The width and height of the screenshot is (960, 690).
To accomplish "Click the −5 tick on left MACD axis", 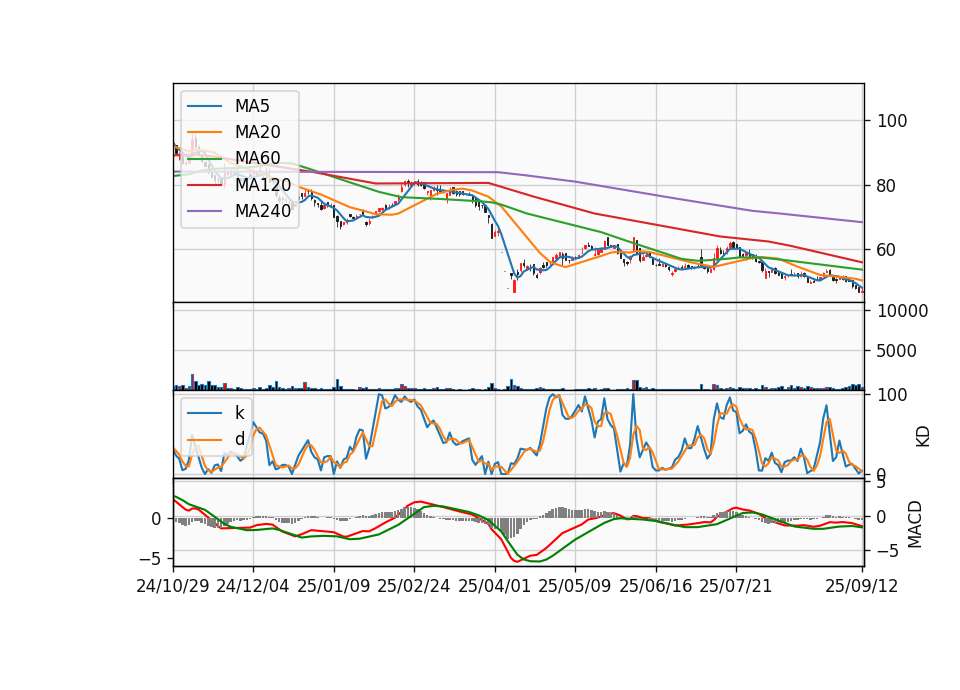I will tap(149, 559).
